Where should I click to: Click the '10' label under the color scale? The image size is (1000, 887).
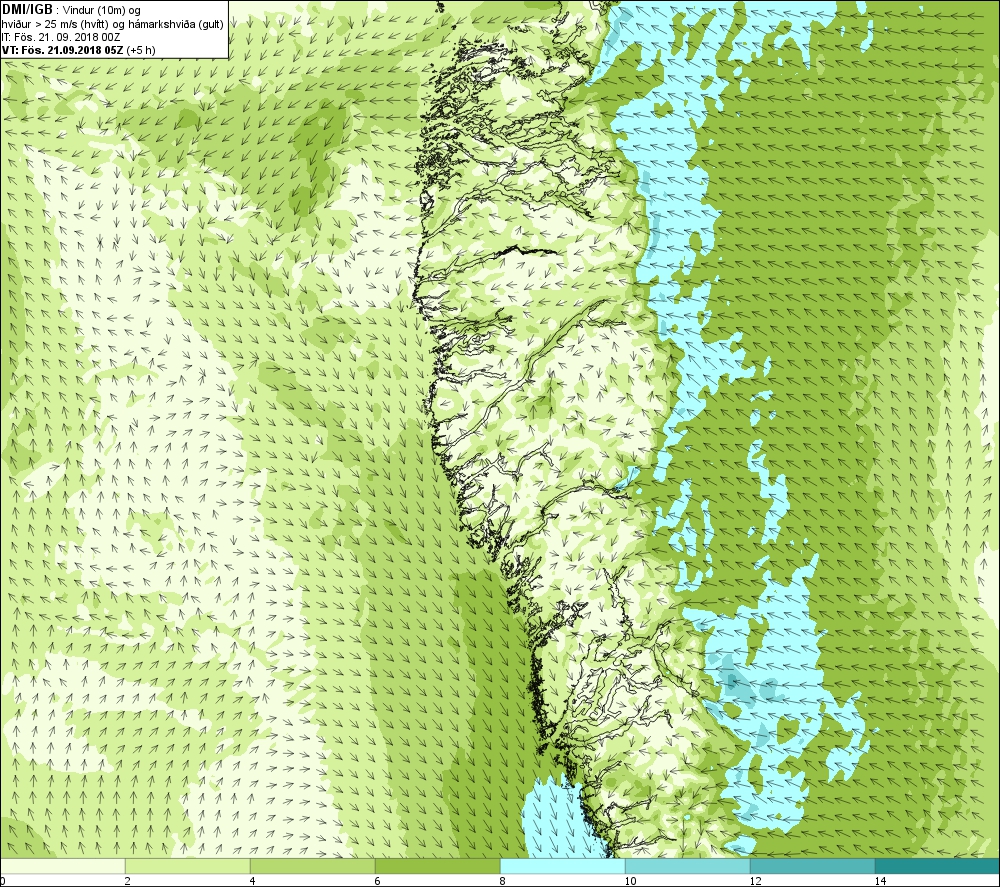[630, 881]
